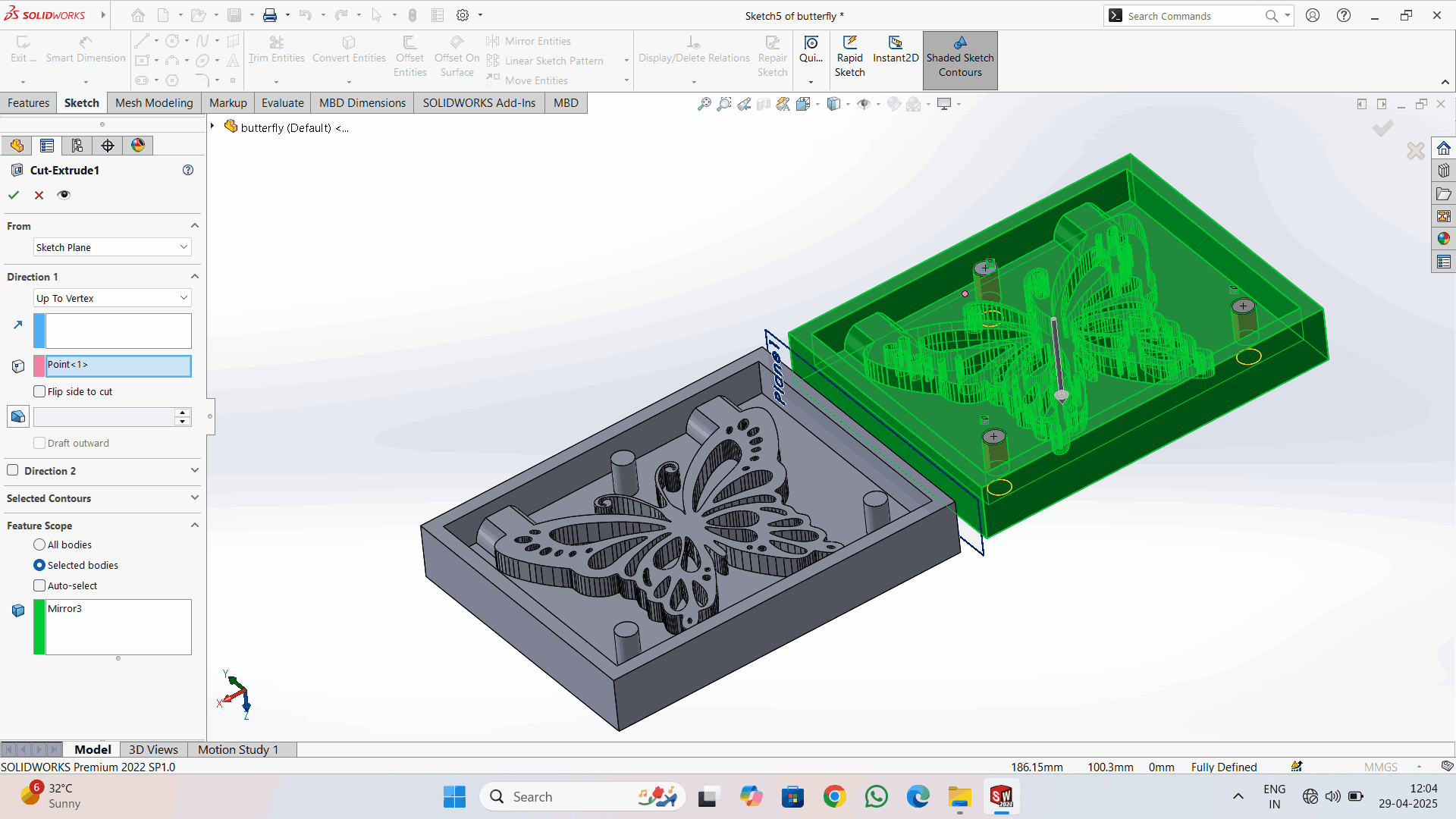
Task: Open the Sketch Plane dropdown under From
Action: [112, 247]
